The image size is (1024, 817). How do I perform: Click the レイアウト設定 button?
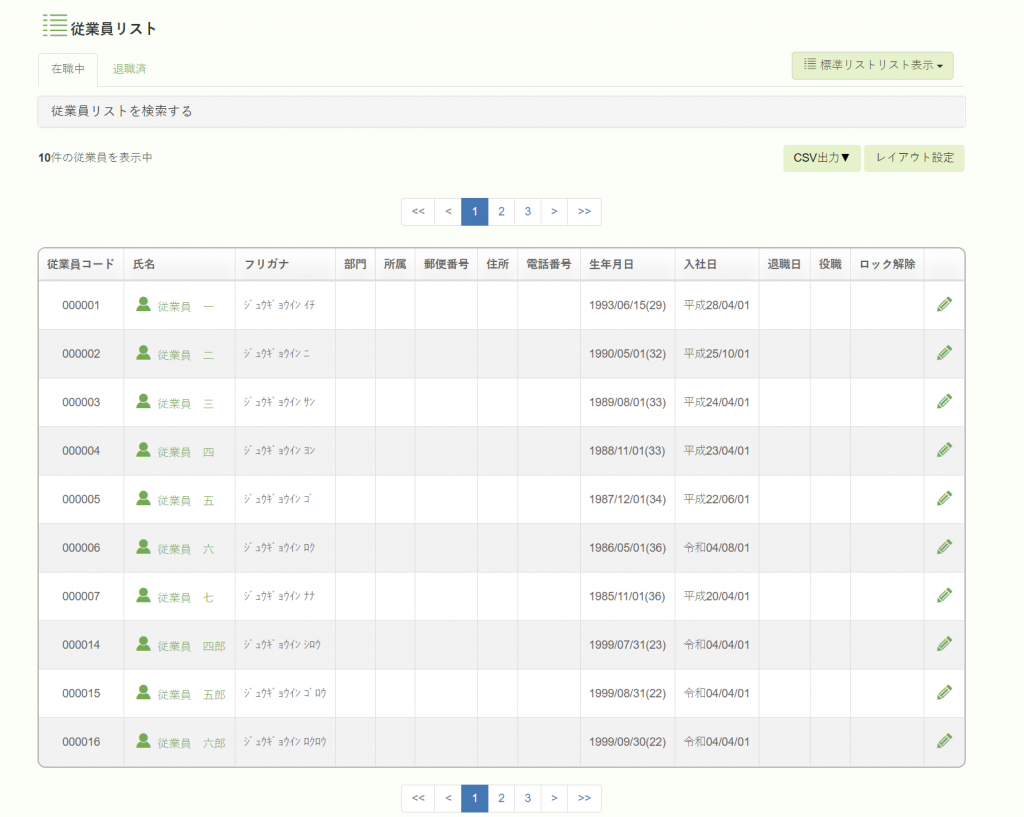click(x=914, y=158)
